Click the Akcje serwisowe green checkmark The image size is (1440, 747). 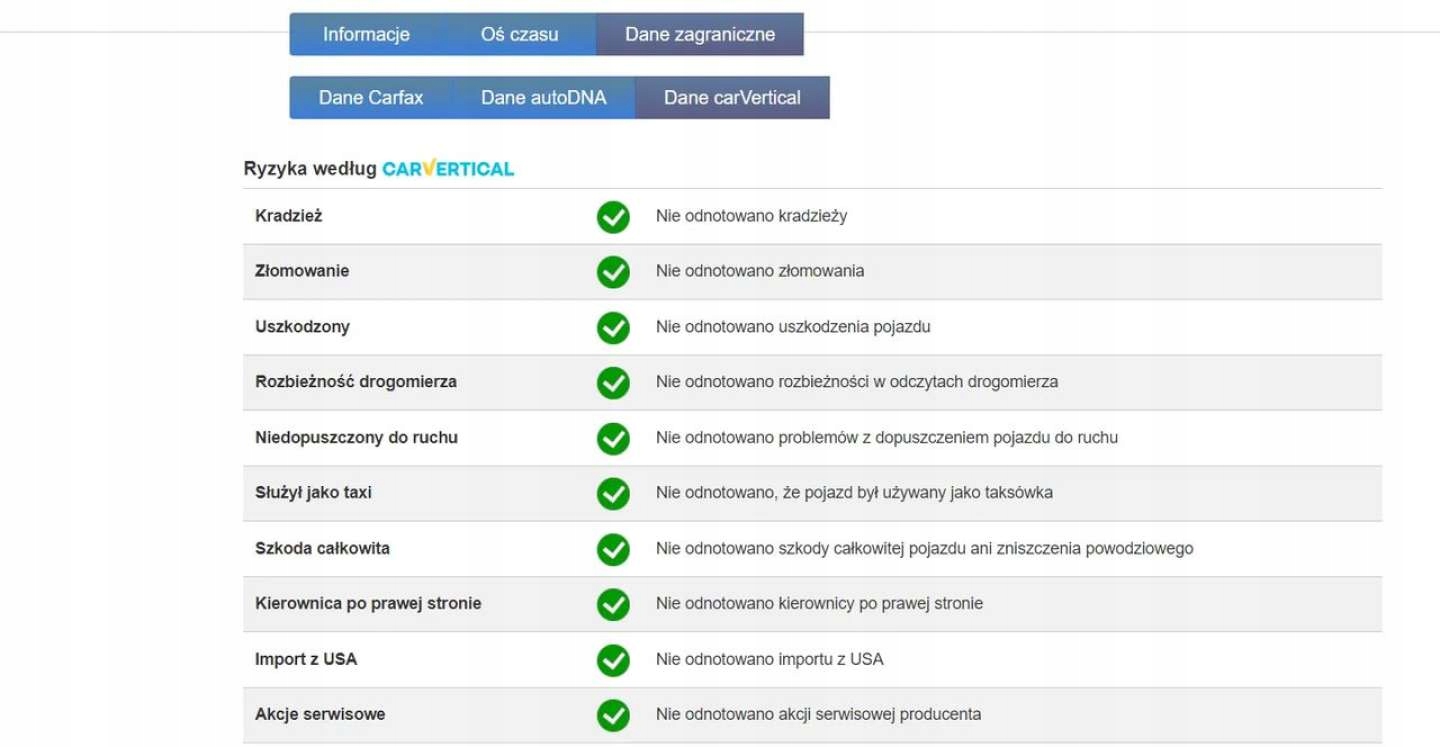(613, 715)
